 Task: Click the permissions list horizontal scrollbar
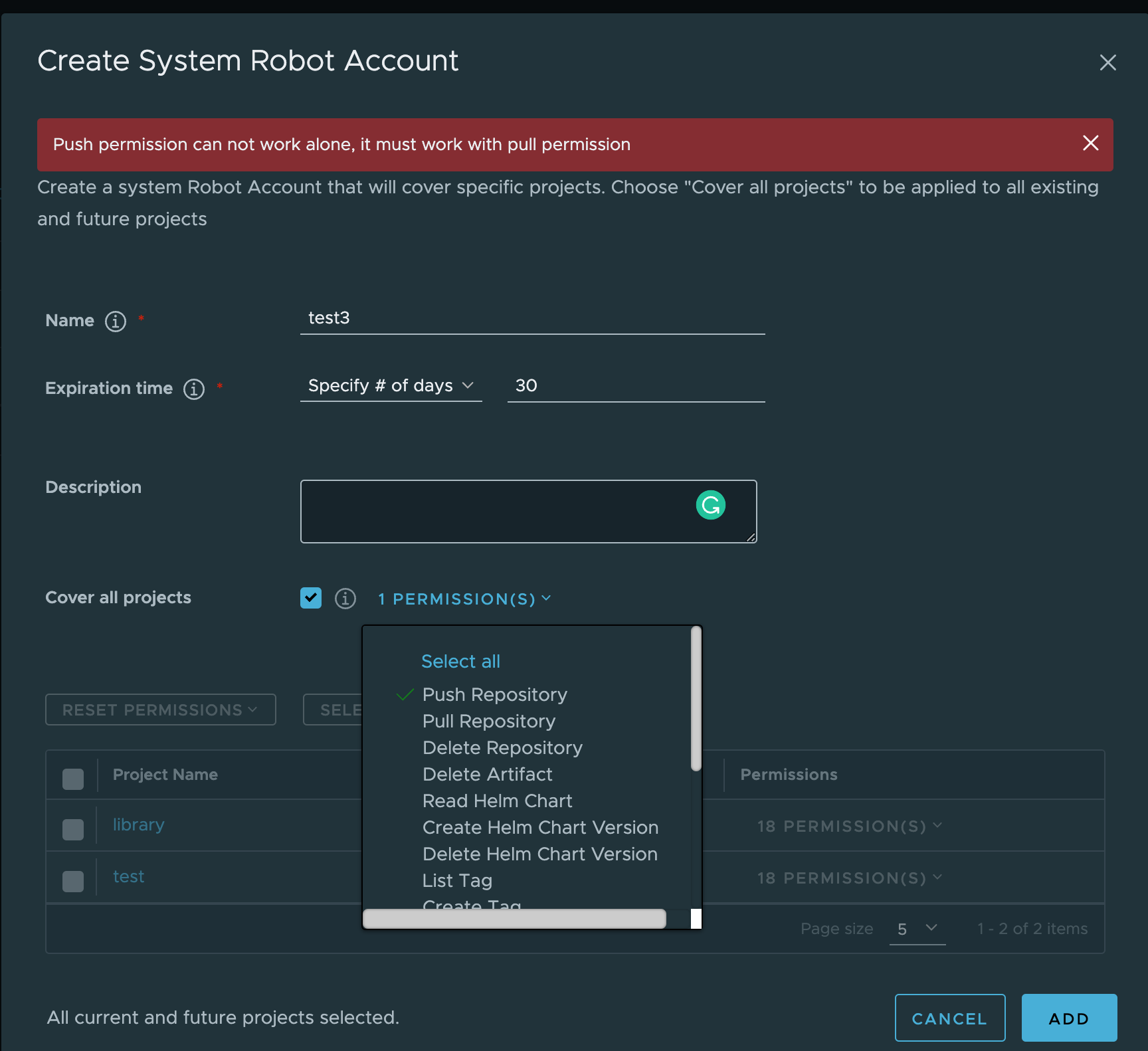[x=514, y=919]
